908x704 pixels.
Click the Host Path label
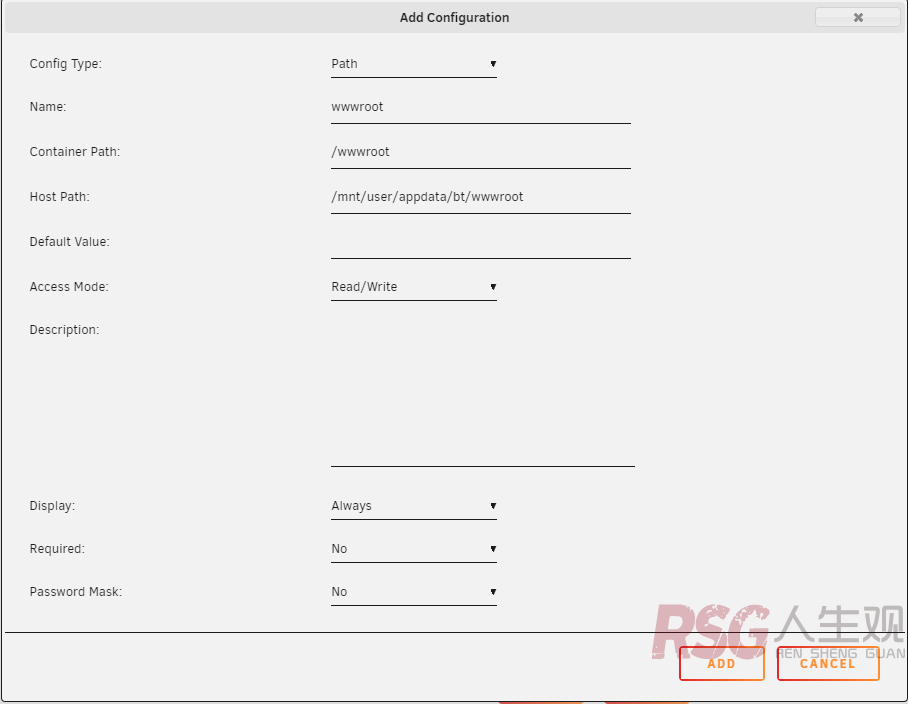60,197
